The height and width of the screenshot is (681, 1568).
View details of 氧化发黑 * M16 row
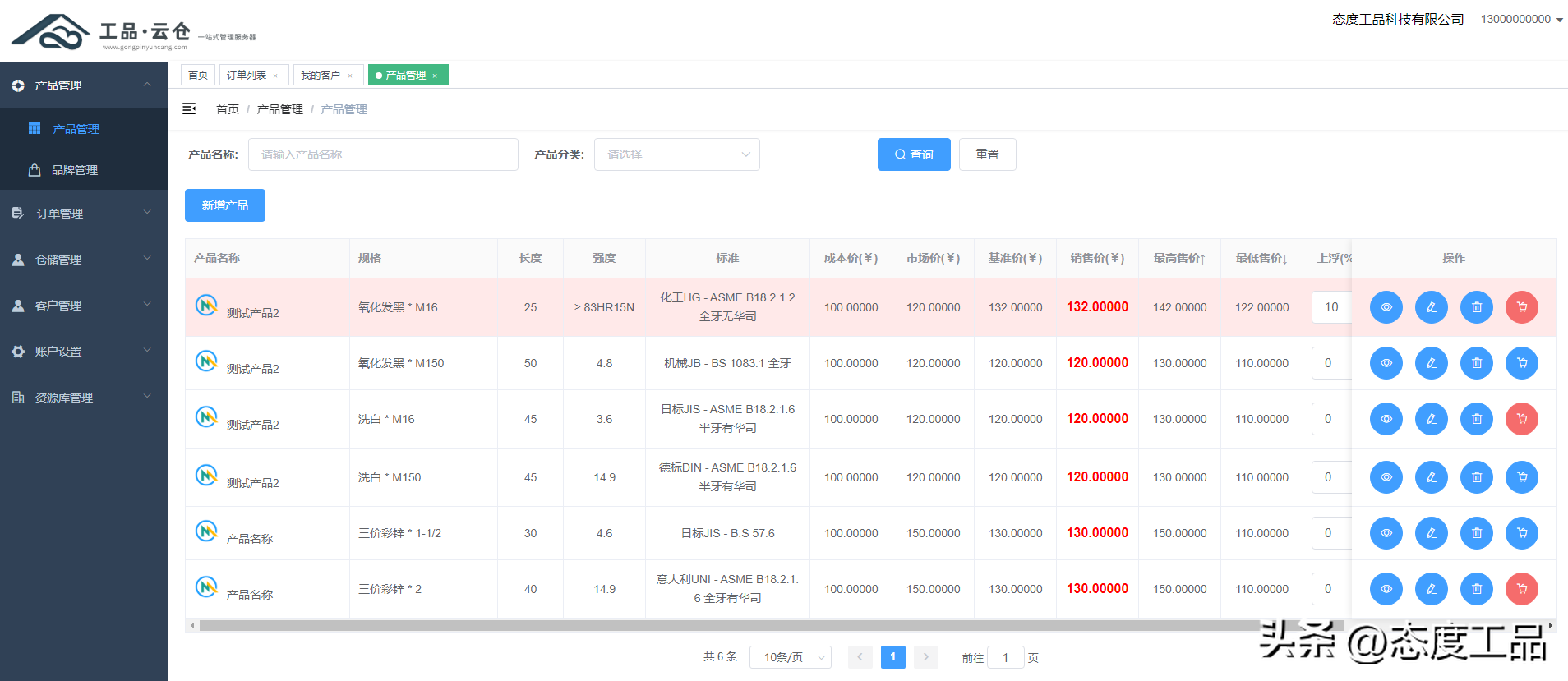[x=1386, y=307]
